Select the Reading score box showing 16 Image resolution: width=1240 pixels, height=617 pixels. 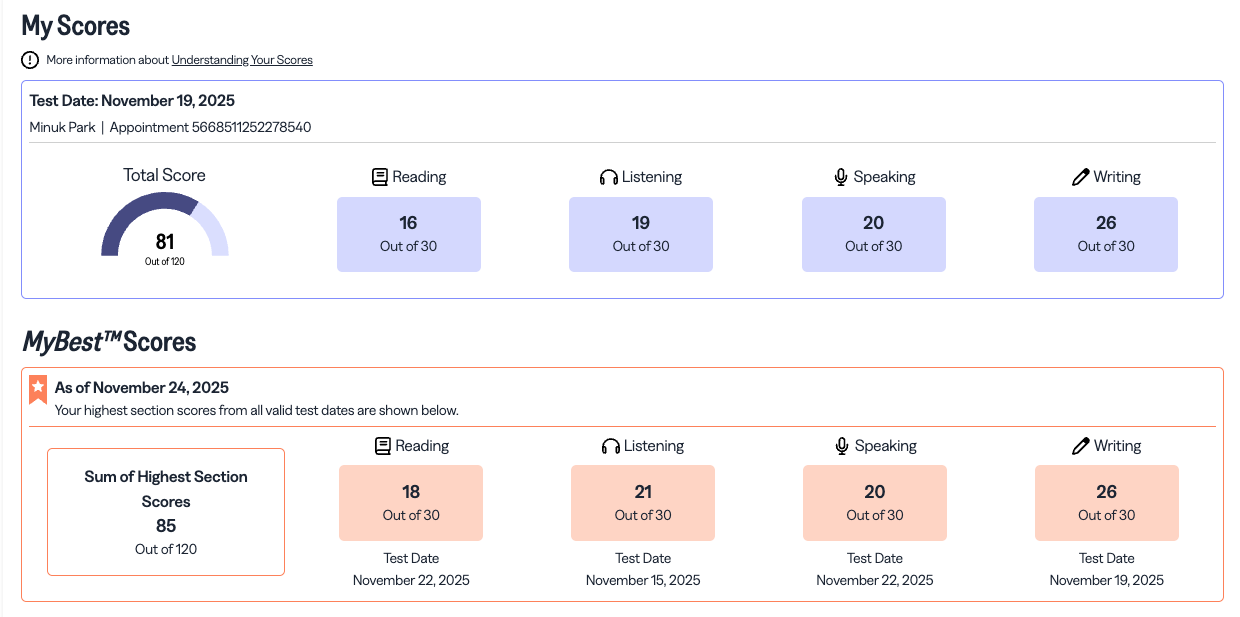pos(408,234)
